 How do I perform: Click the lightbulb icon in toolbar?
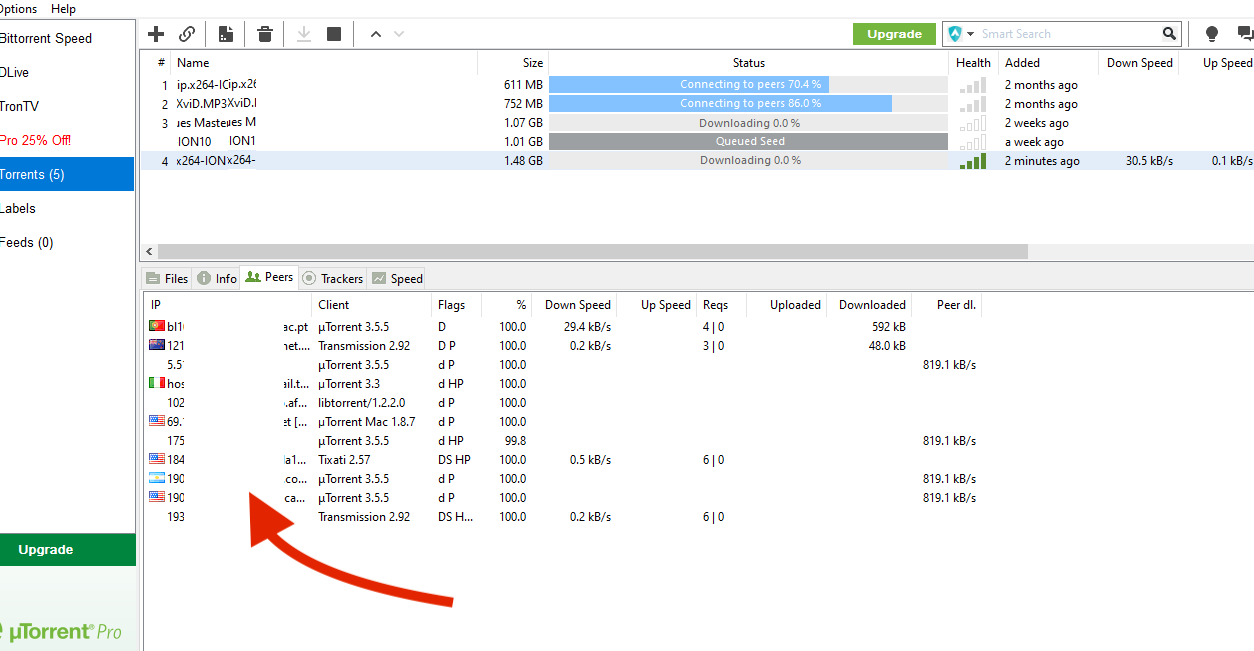(x=1212, y=34)
